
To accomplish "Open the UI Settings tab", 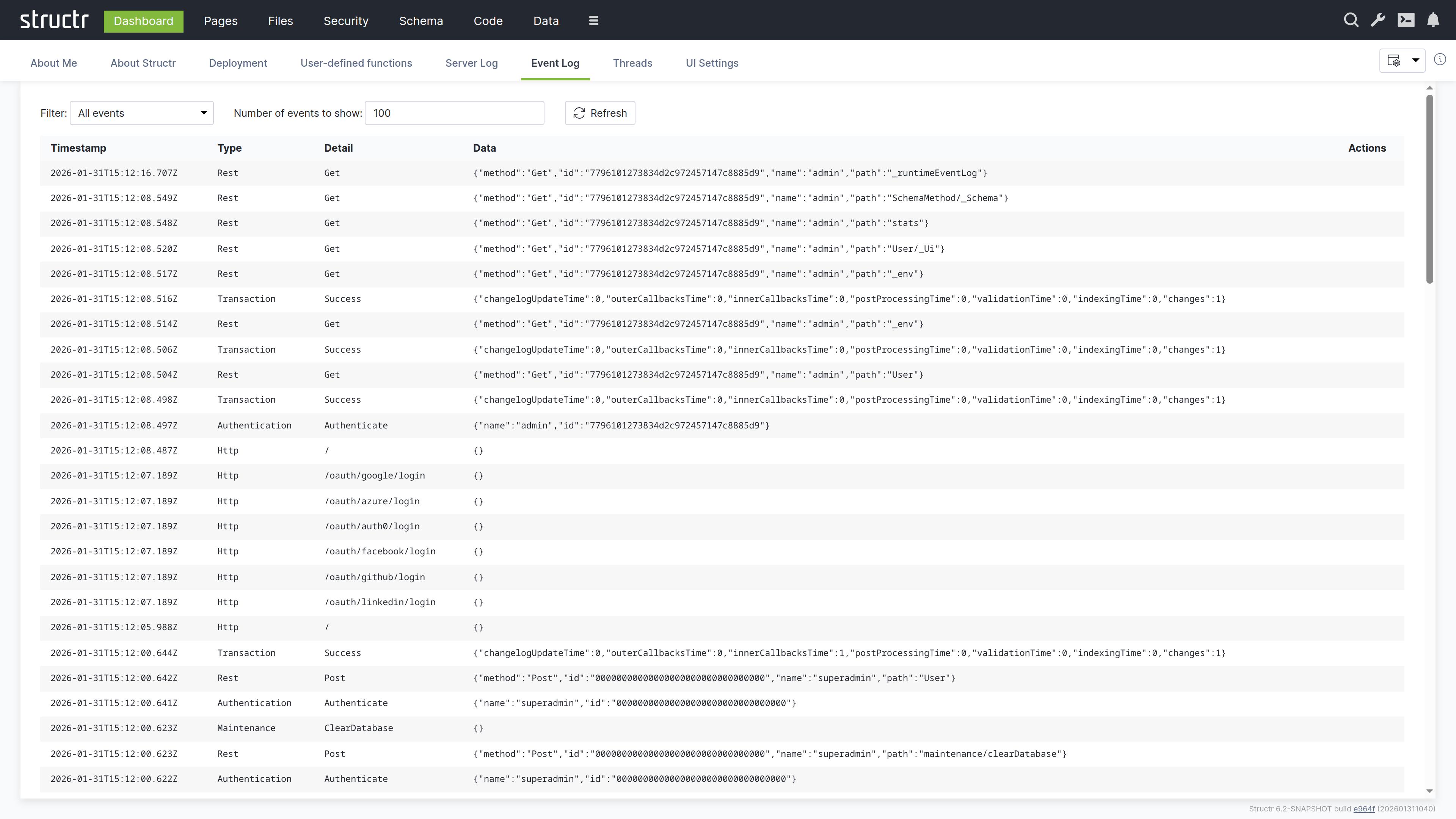I will click(x=712, y=63).
